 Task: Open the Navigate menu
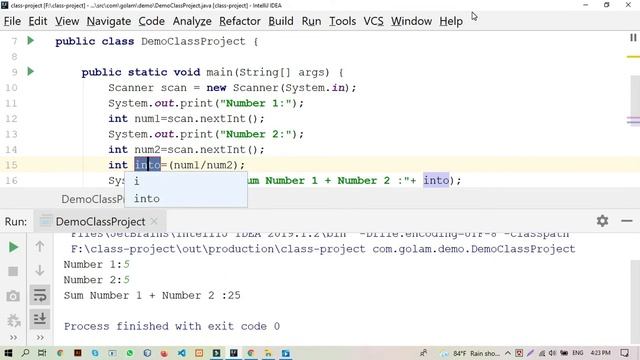pyautogui.click(x=109, y=21)
